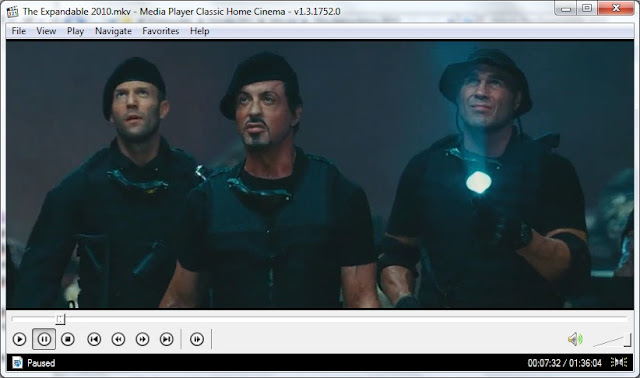Click the status bar file icon beside Paused
Screen dimensions: 640x378
click(17, 362)
